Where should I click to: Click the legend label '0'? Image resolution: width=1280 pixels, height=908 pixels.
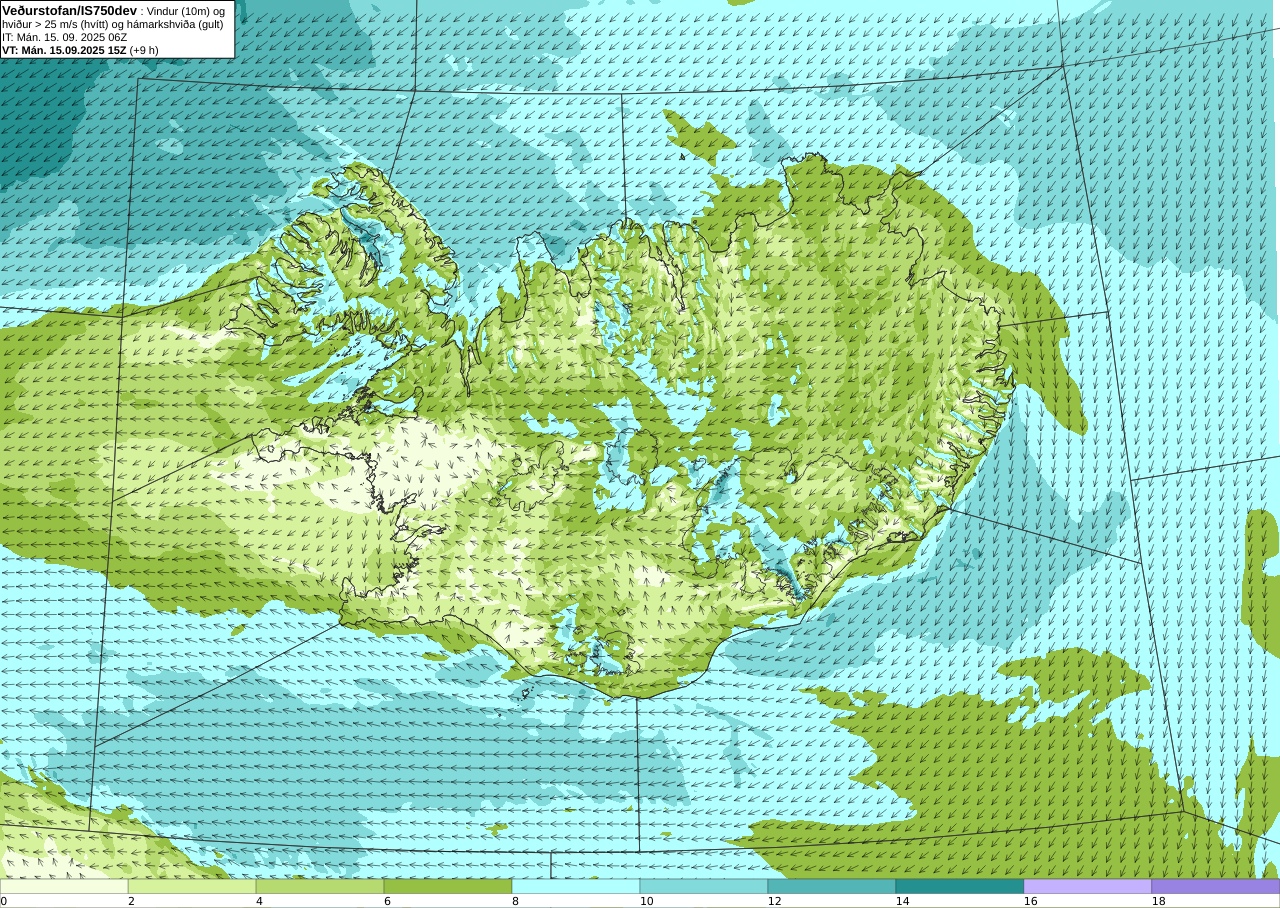3,901
